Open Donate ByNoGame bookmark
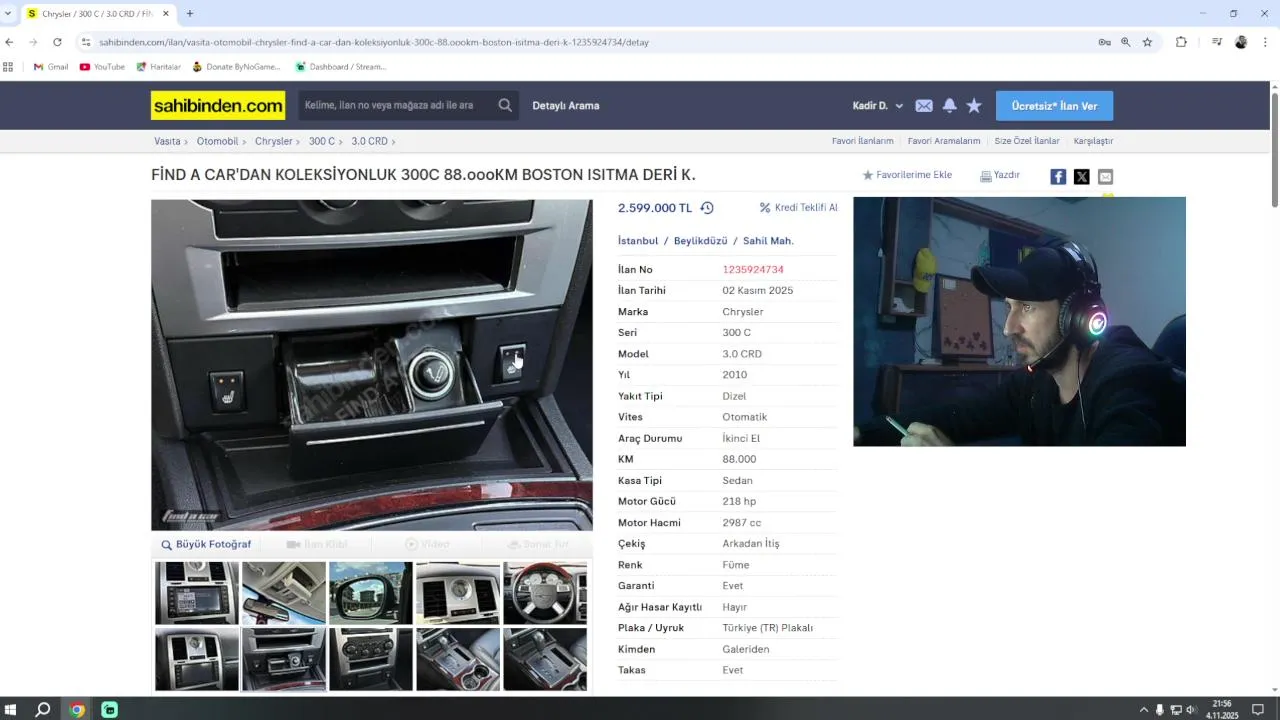Viewport: 1280px width, 720px height. 236,67
